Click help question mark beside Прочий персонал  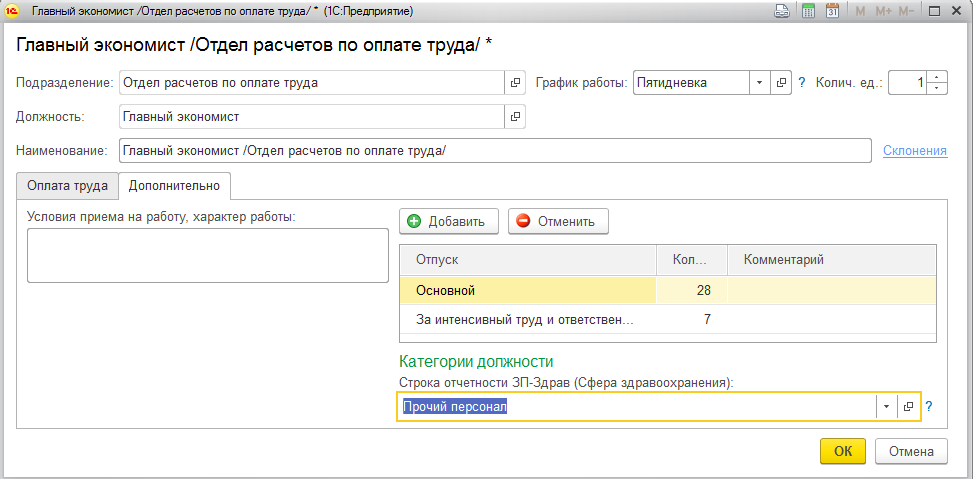click(x=929, y=406)
